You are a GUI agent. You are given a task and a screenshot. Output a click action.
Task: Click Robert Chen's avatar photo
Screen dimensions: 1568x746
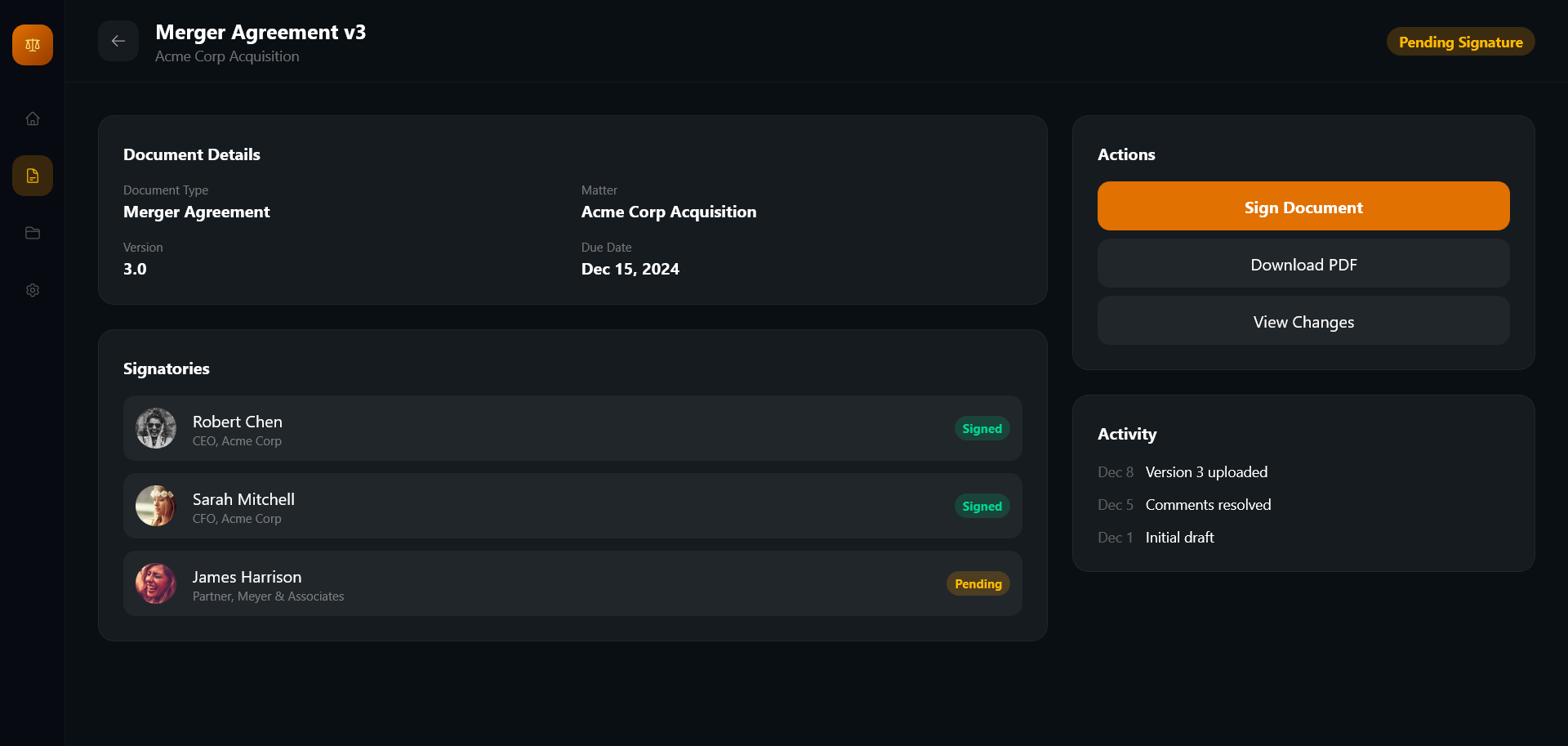click(156, 428)
